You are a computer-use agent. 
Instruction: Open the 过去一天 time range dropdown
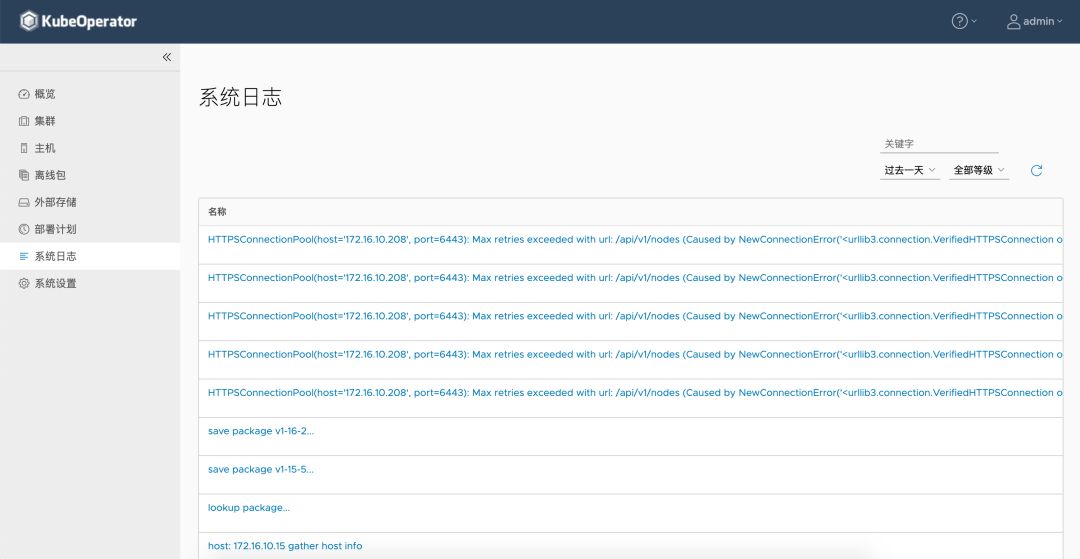tap(910, 170)
